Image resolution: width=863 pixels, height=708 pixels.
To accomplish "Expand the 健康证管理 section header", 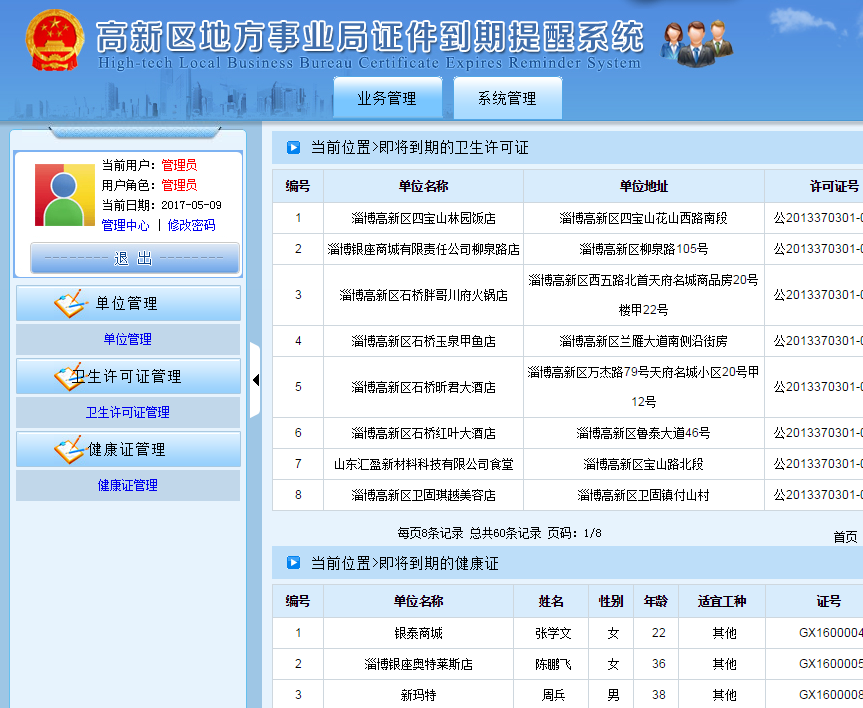I will point(128,449).
